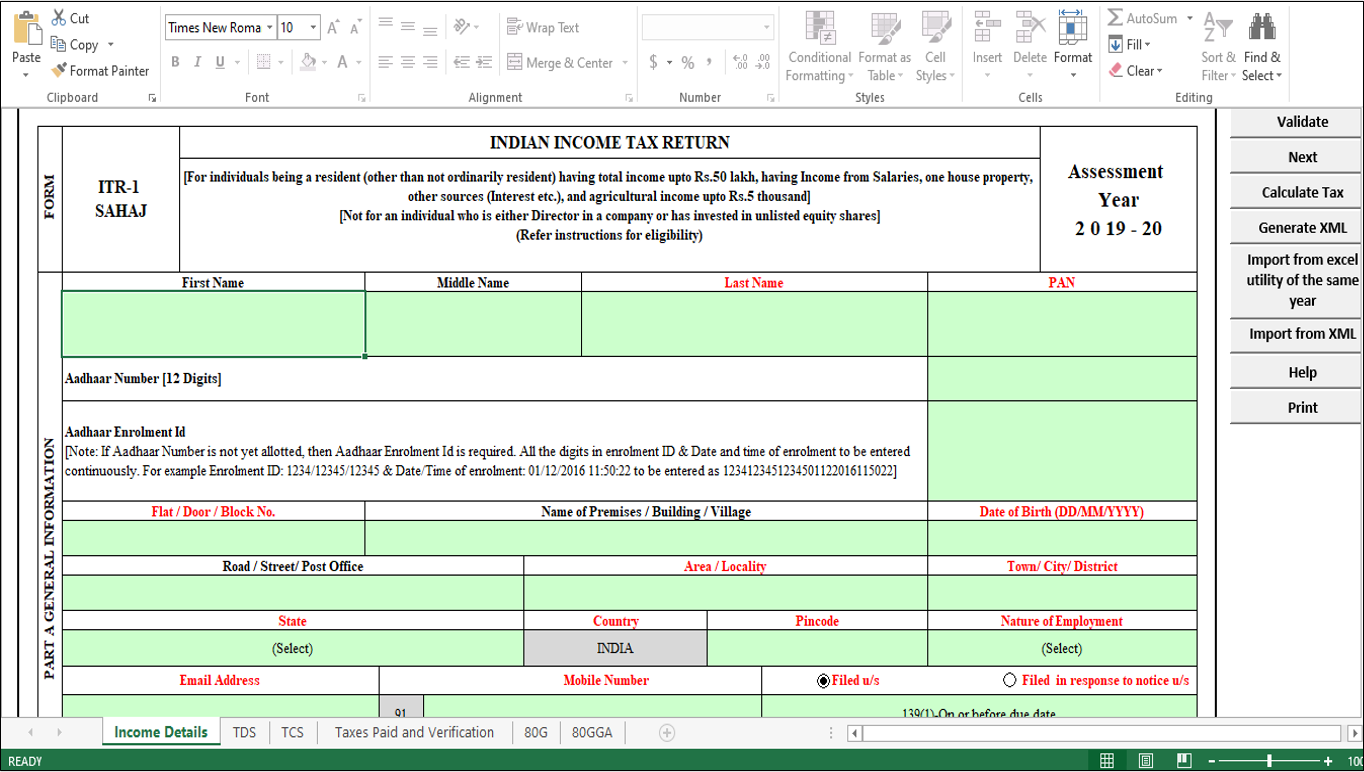Click the align text left icon
1364x772 pixels.
tap(385, 62)
